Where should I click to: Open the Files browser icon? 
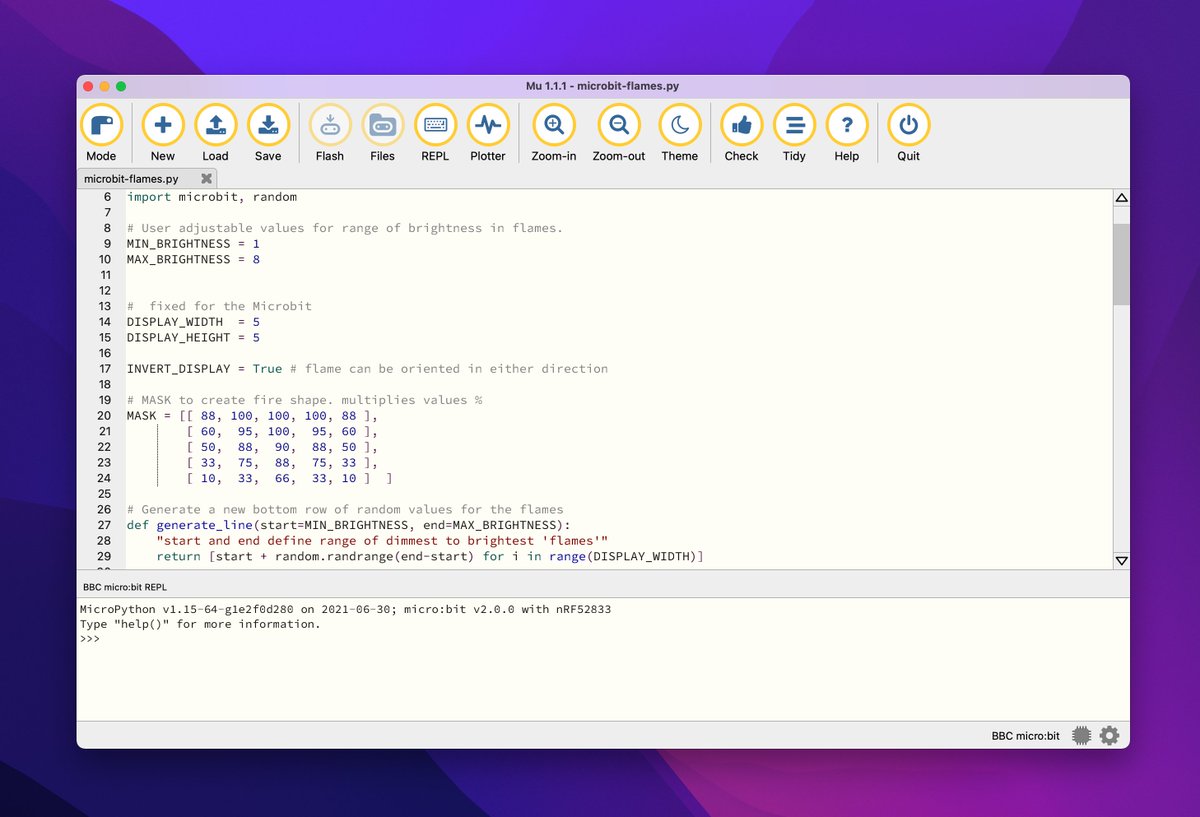click(x=382, y=126)
